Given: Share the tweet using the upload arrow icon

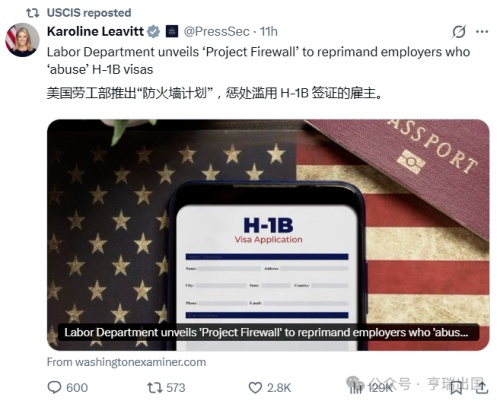Looking at the screenshot, I should [x=482, y=388].
